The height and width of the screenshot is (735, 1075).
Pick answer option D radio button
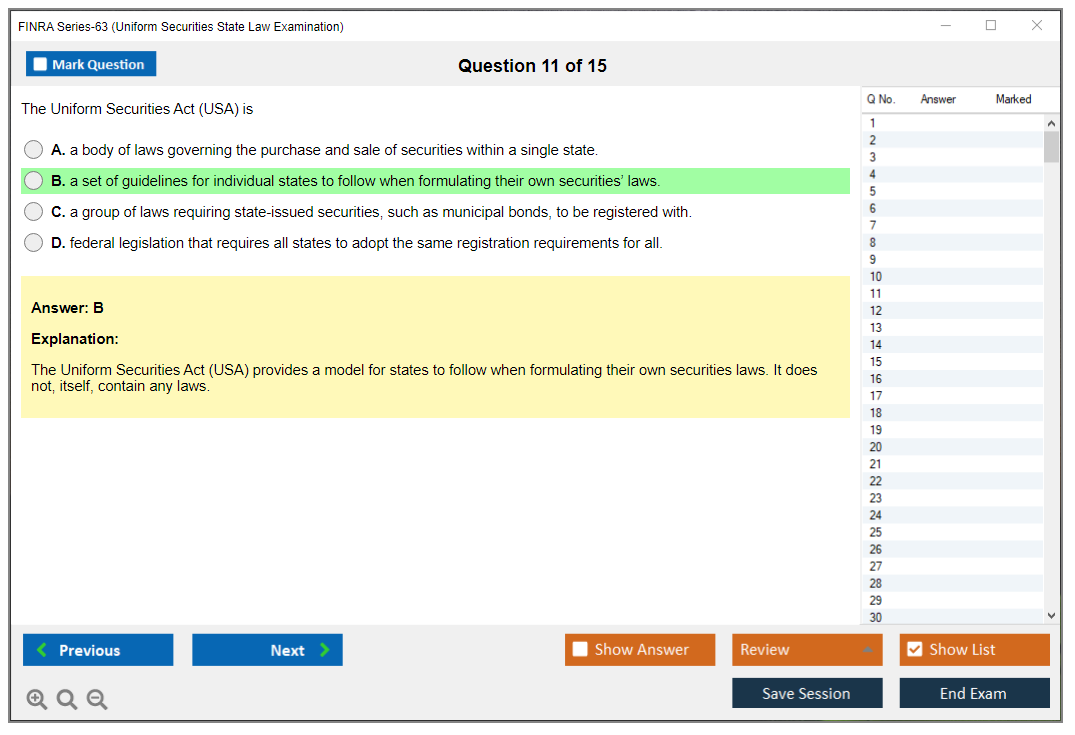click(x=34, y=243)
